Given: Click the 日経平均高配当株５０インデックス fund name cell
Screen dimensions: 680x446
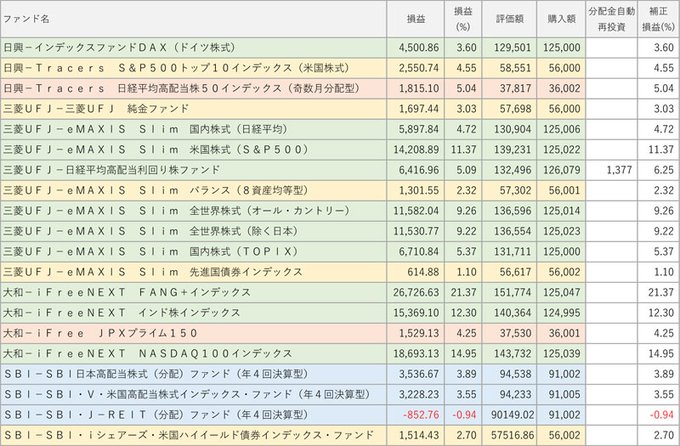Looking at the screenshot, I should point(193,89).
